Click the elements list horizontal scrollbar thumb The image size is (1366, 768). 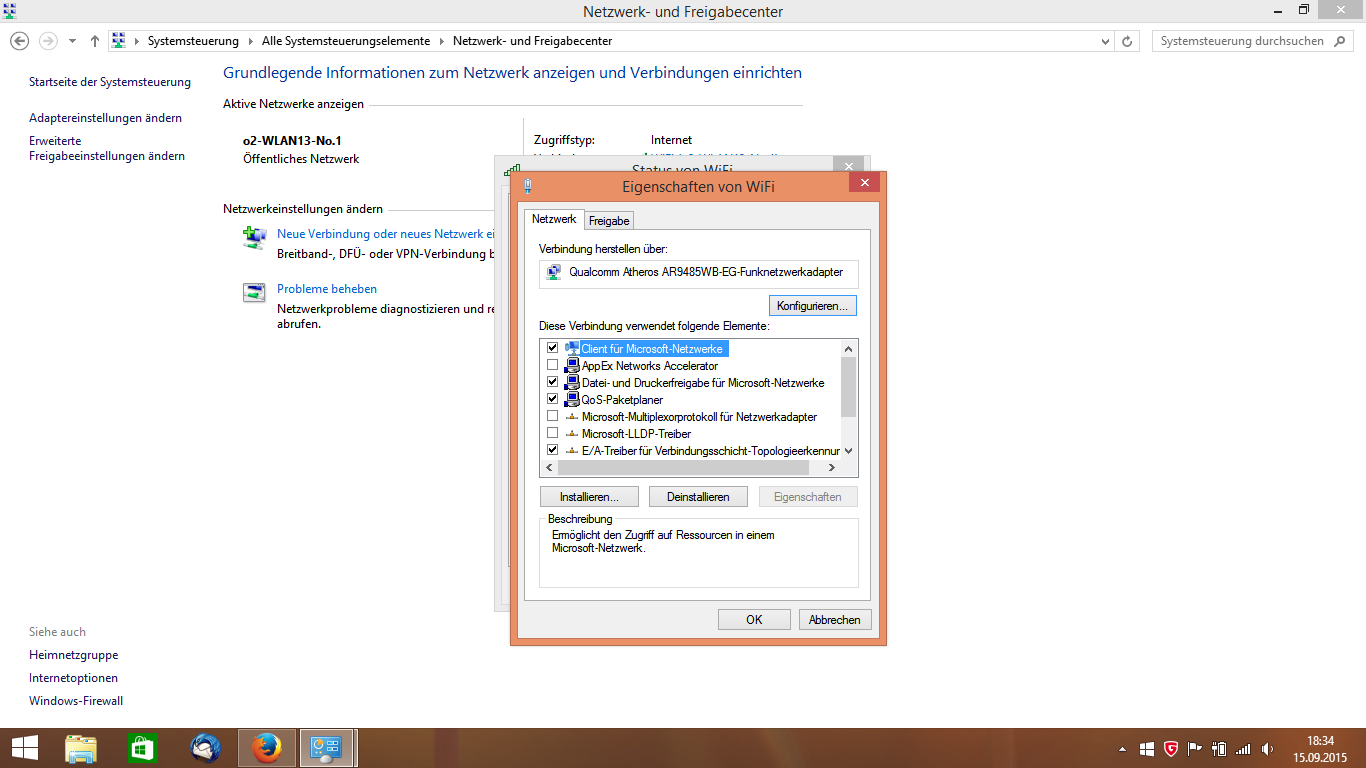click(681, 467)
